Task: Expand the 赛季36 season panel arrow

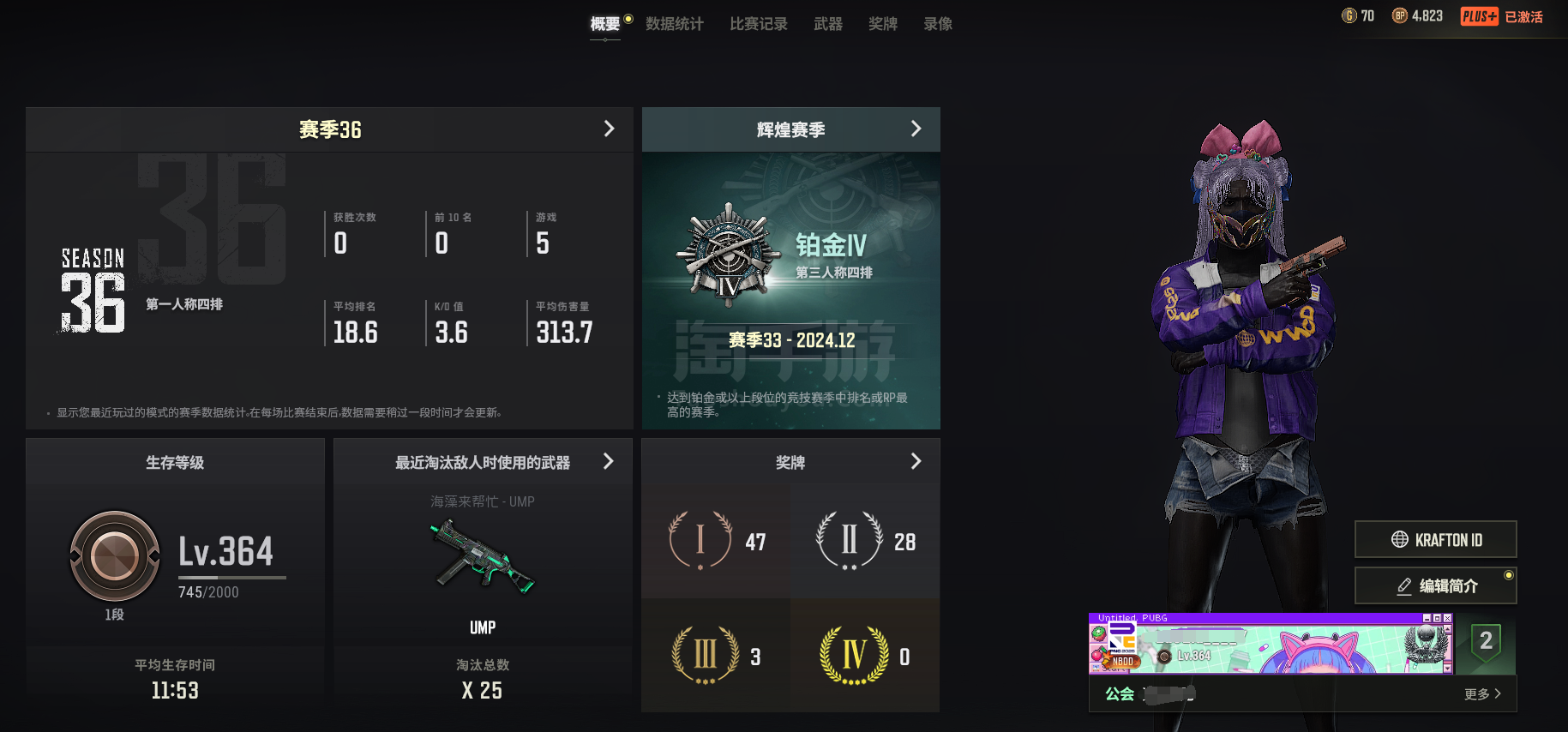Action: [610, 129]
